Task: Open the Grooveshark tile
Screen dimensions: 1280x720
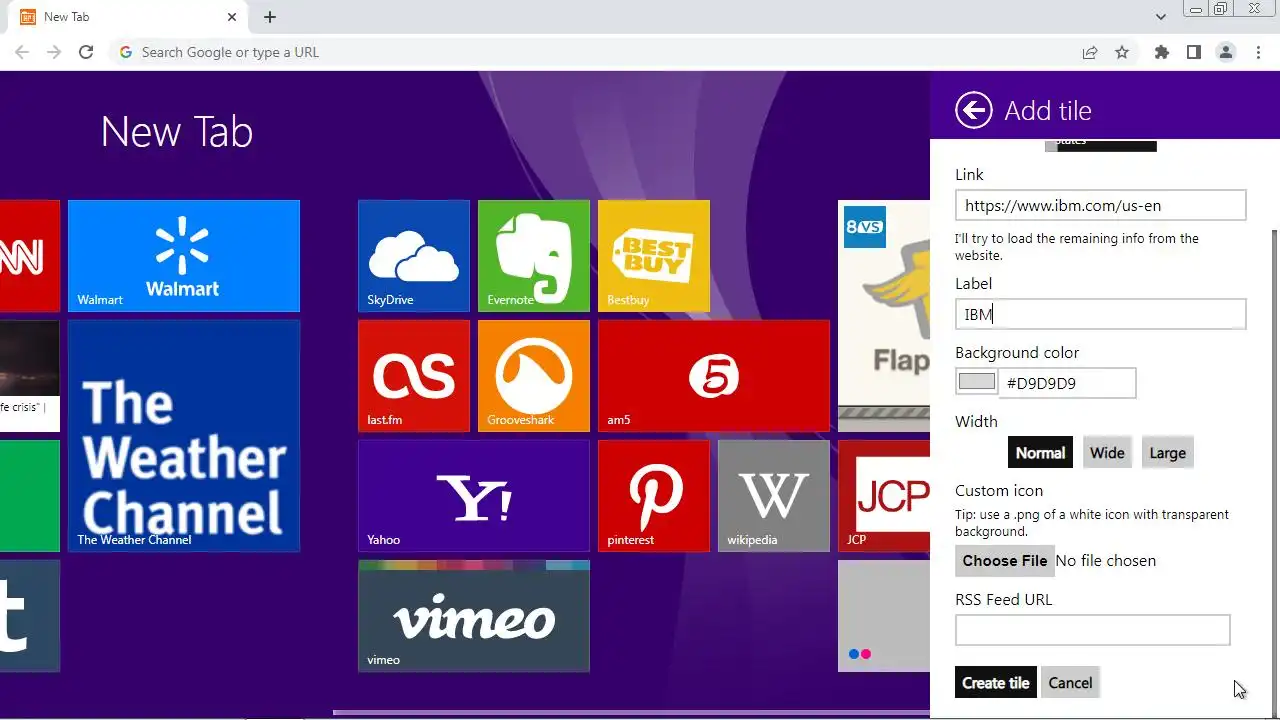Action: click(534, 376)
